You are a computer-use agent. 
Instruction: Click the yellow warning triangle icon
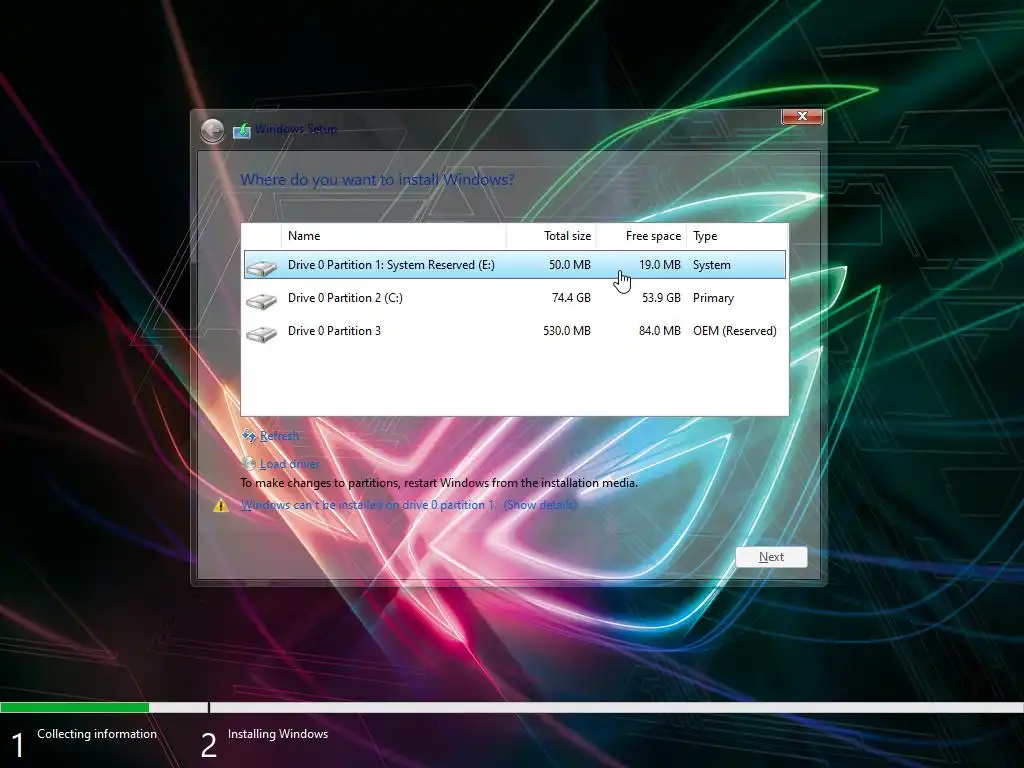(221, 505)
